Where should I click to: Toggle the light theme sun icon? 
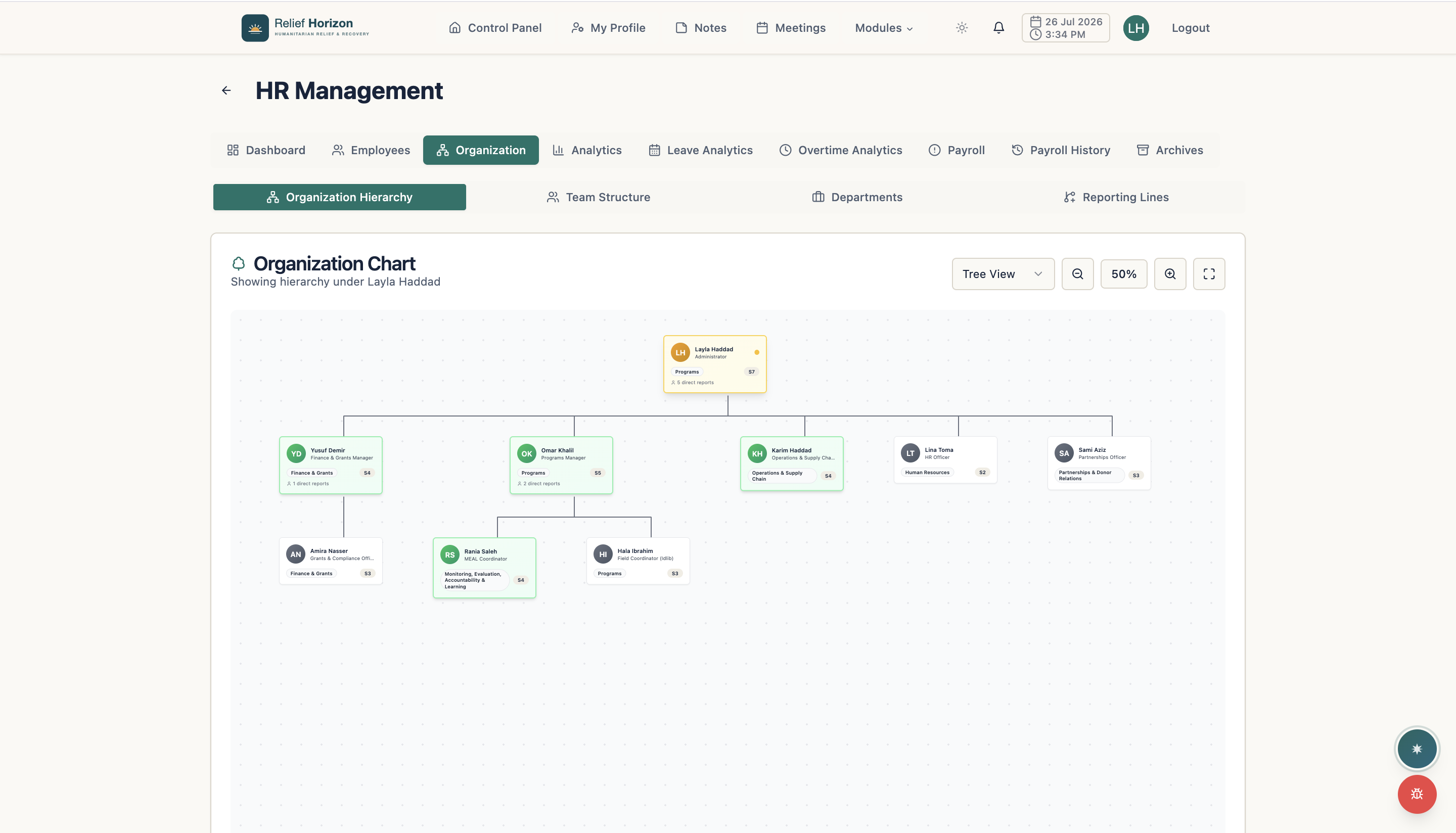962,27
